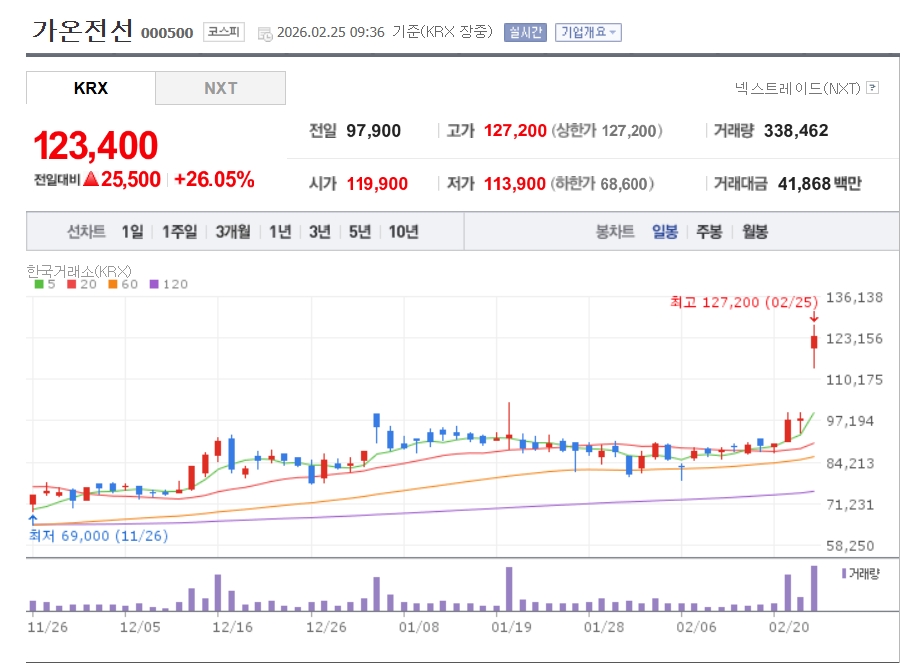900x663 pixels.
Task: Click the 코스피 market badge
Action: click(x=223, y=32)
